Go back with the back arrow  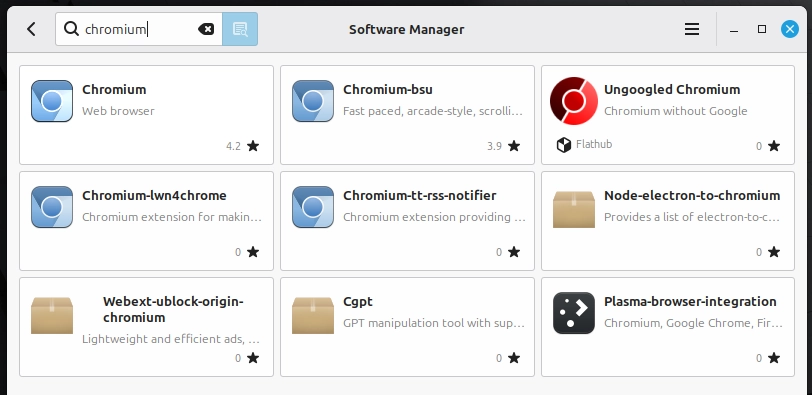point(32,29)
